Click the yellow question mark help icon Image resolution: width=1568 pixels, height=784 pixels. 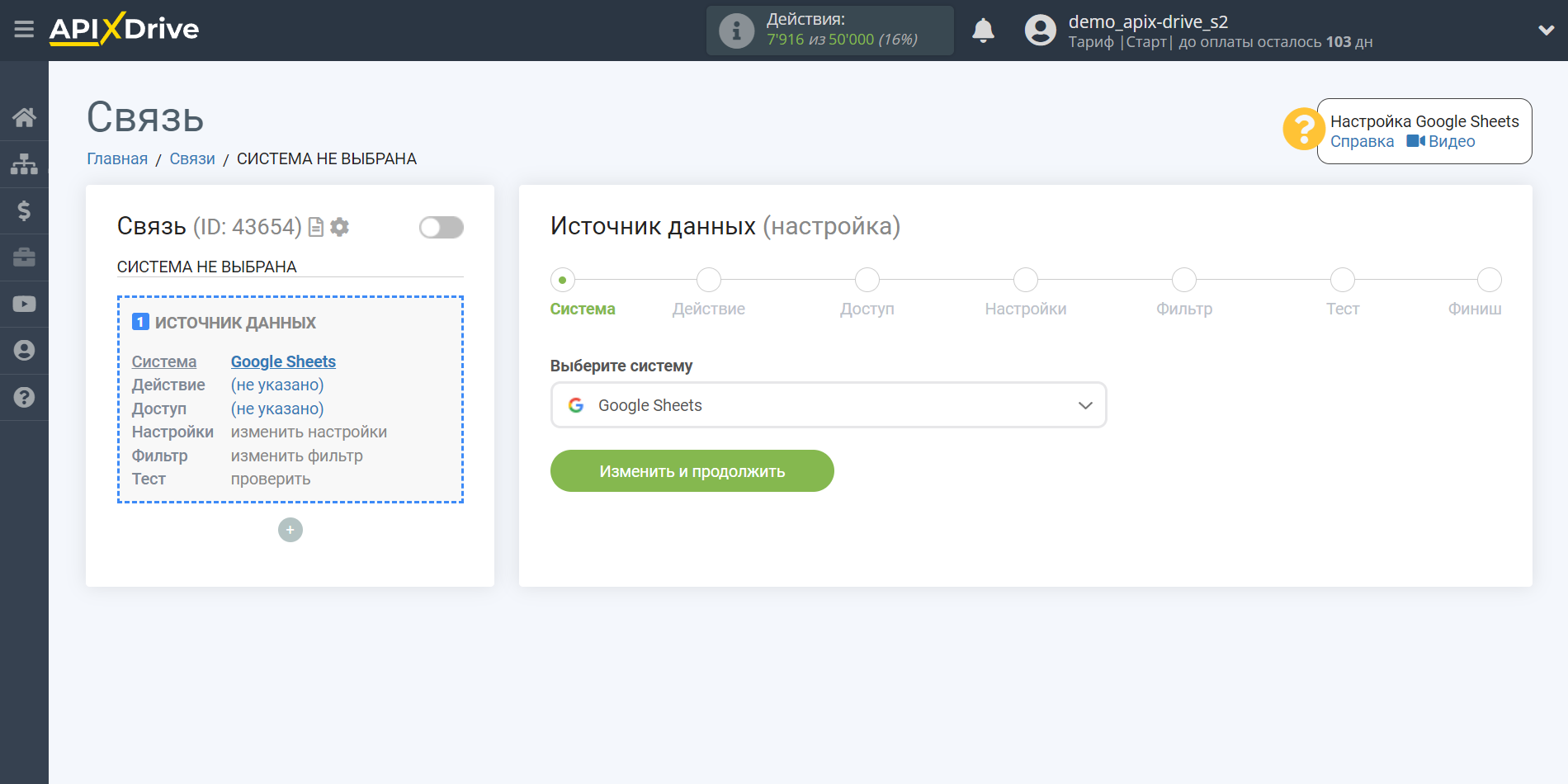[1304, 130]
